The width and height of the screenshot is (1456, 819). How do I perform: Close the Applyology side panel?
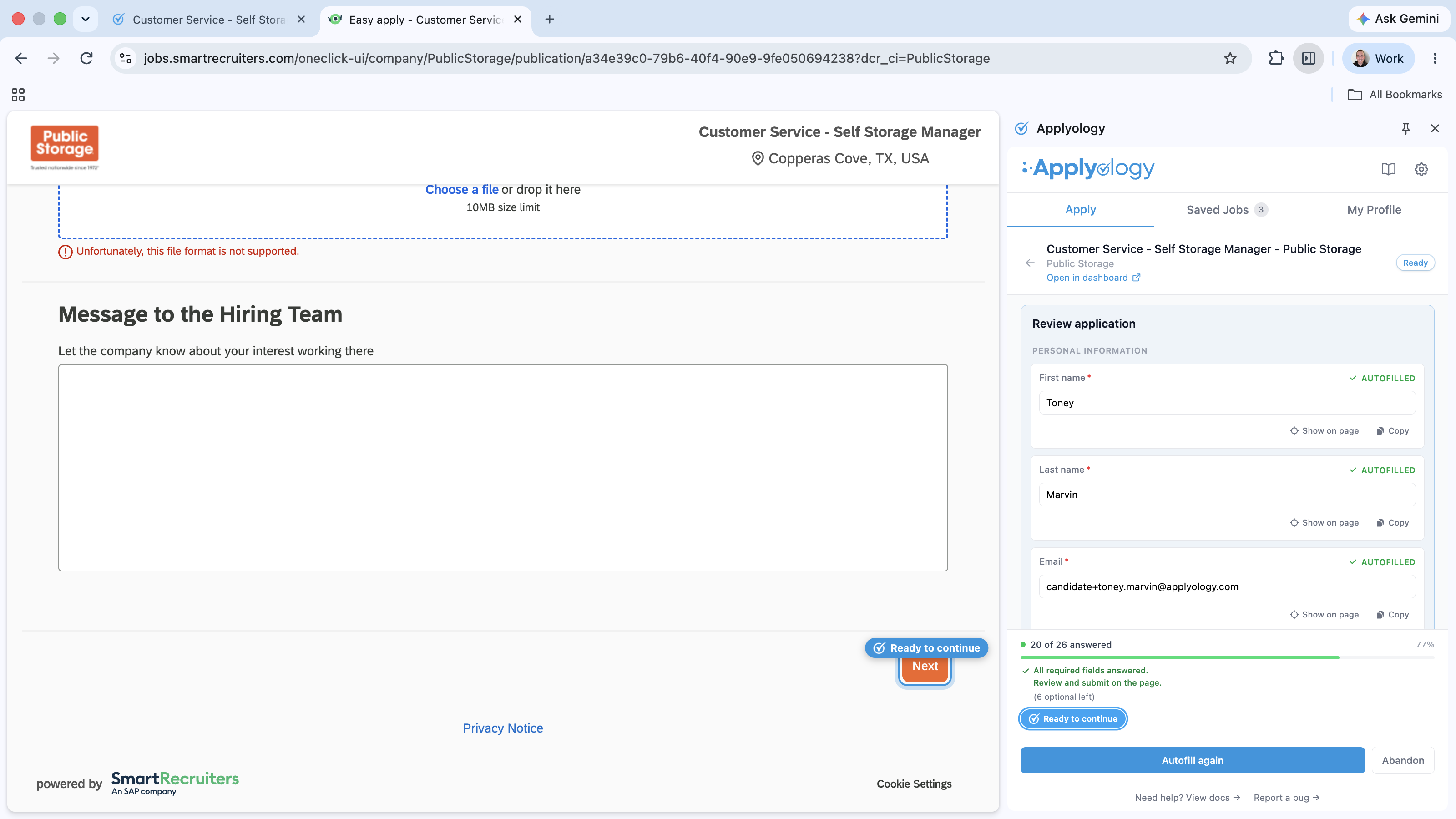(1435, 128)
